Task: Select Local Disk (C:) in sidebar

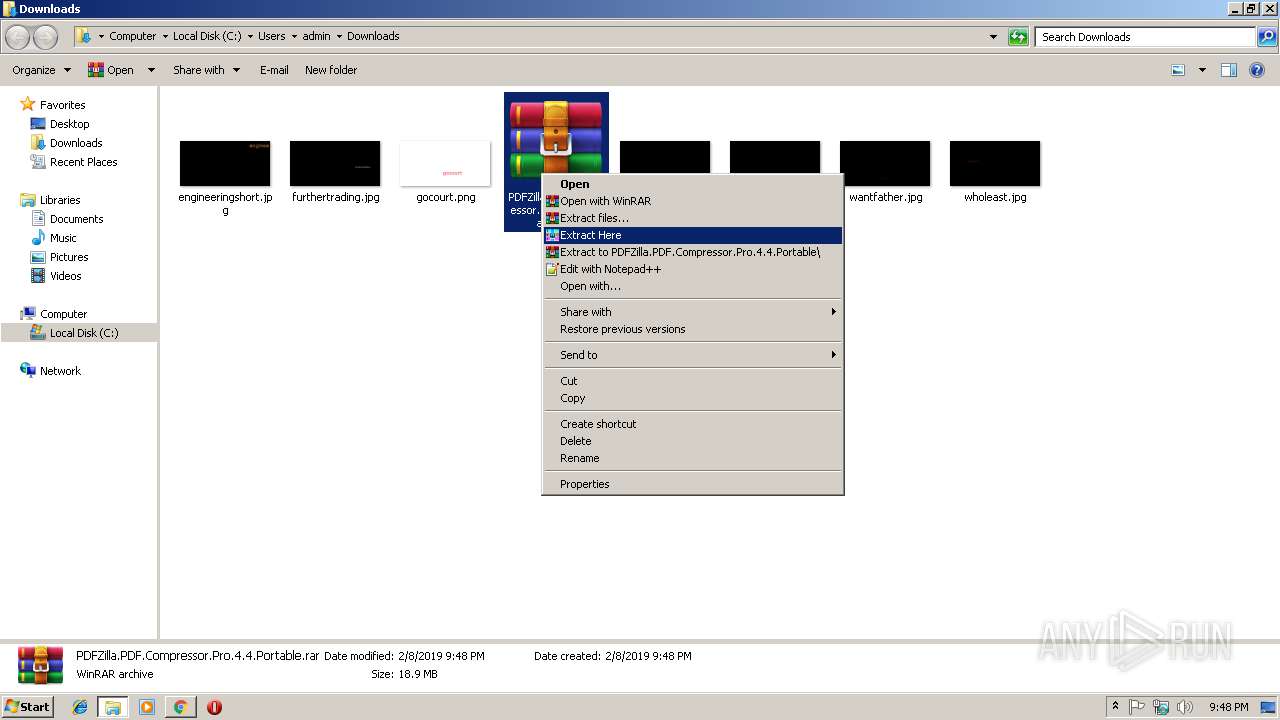Action: point(84,333)
